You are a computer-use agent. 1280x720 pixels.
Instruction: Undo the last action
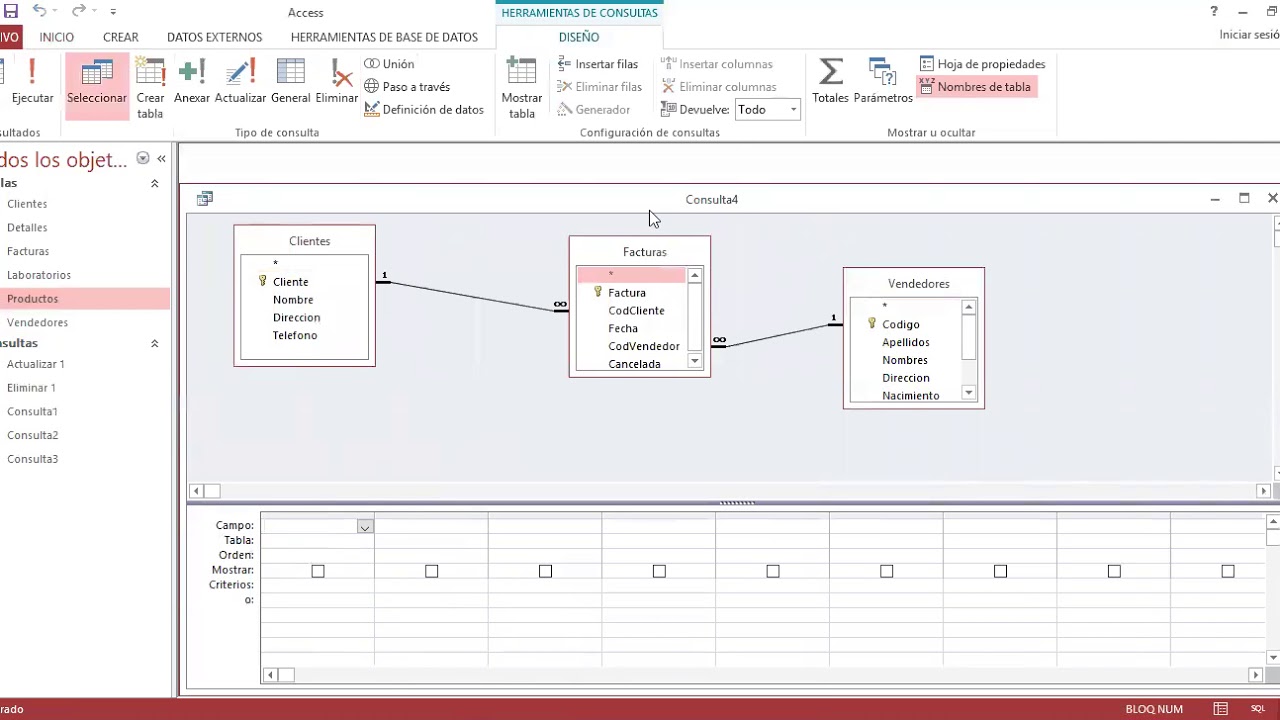coord(38,11)
